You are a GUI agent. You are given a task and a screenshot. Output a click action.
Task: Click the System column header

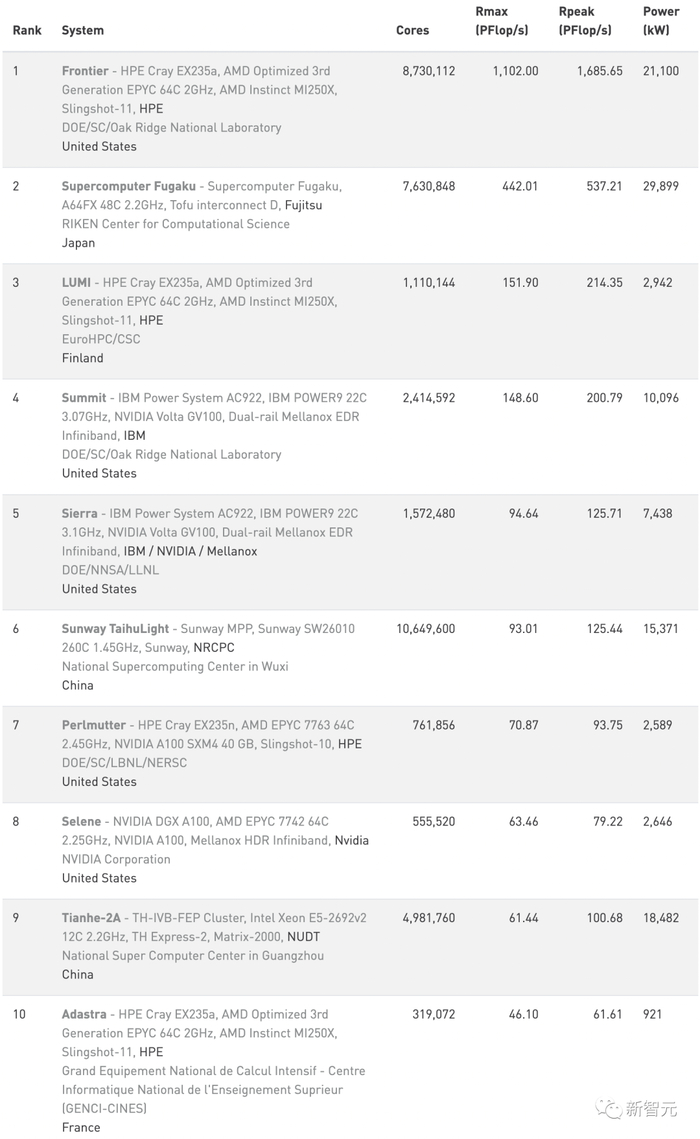pos(83,31)
